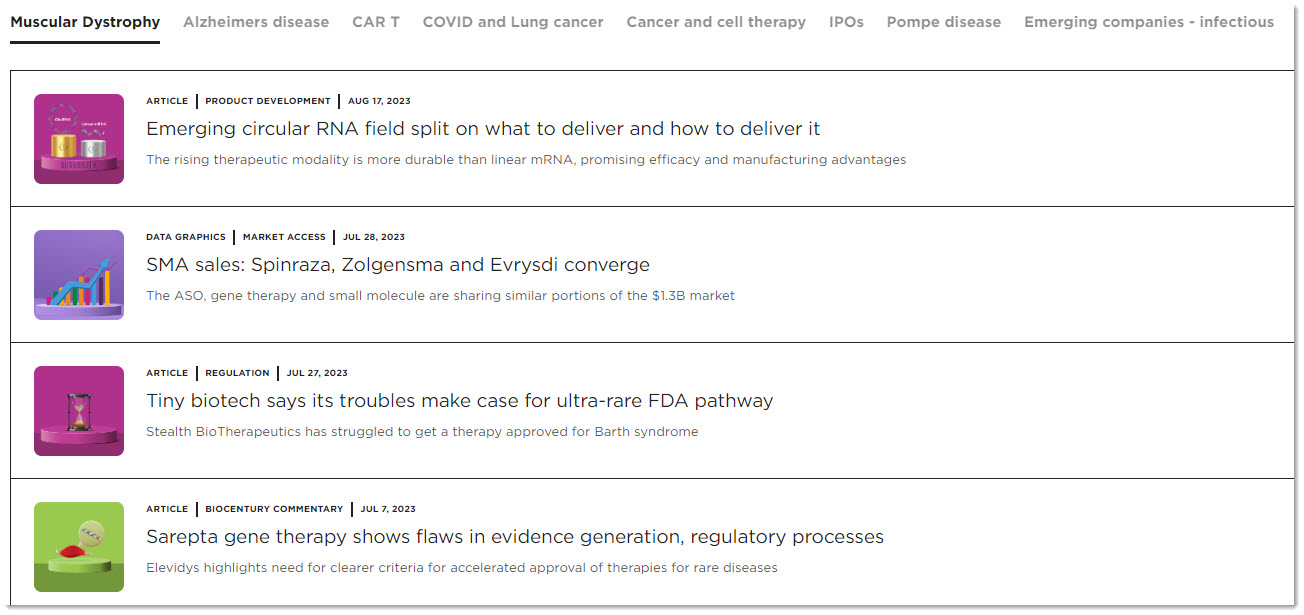This screenshot has height=615, width=1304.
Task: Click the SMA sales bar chart thumbnail
Action: click(79, 275)
